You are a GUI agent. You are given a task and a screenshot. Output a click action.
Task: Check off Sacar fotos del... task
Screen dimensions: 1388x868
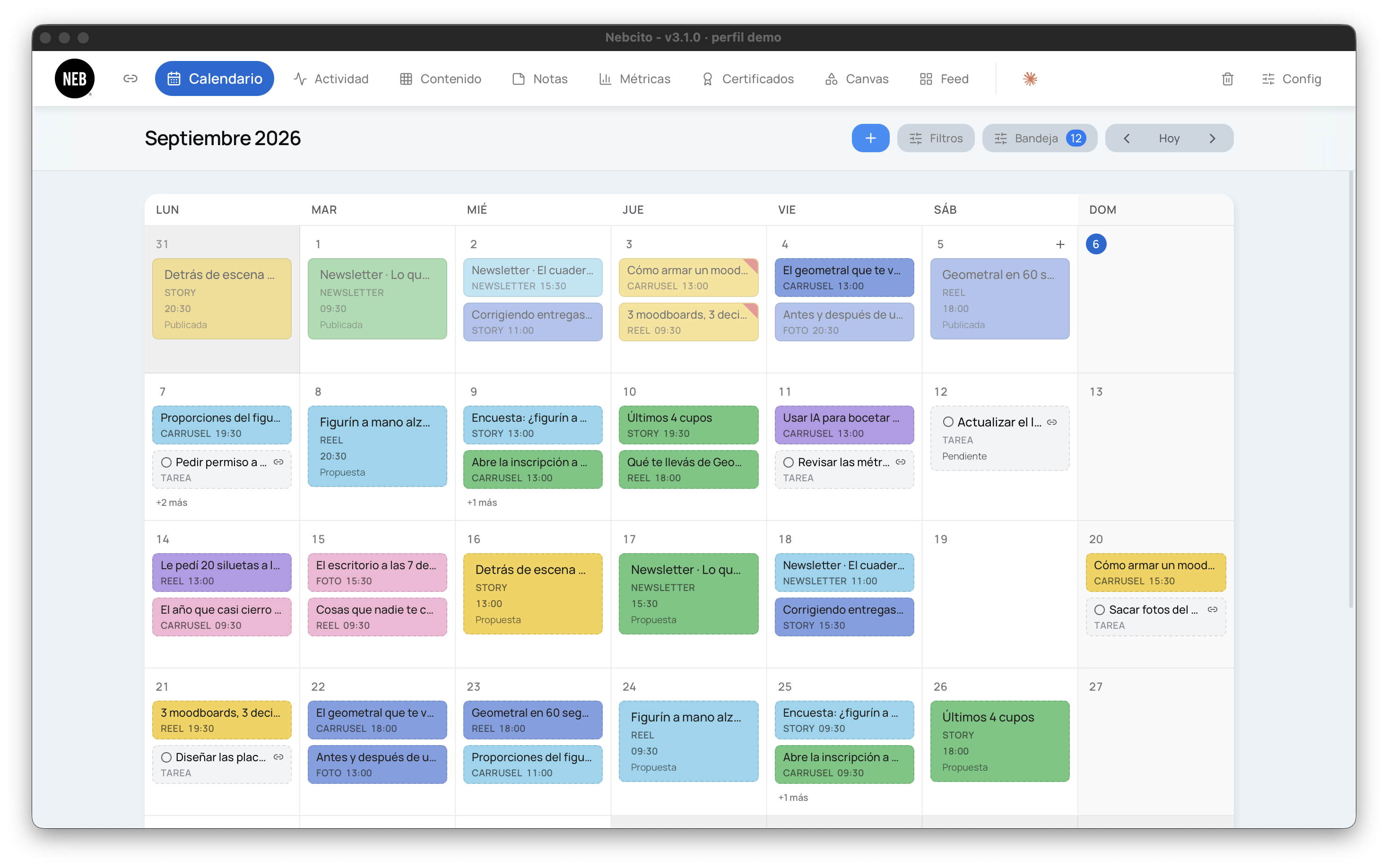1099,610
